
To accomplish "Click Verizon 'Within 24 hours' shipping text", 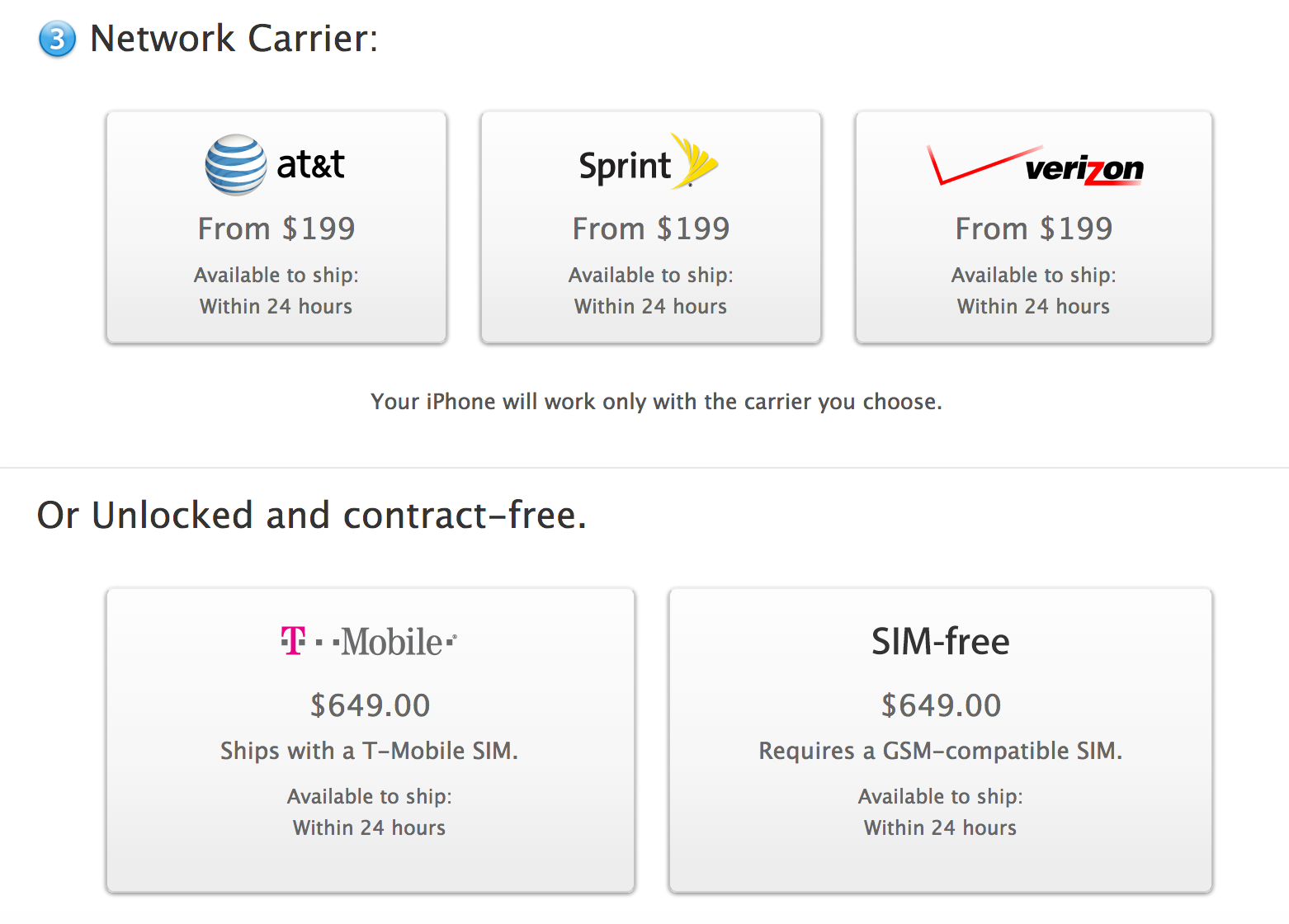I will coord(1033,307).
